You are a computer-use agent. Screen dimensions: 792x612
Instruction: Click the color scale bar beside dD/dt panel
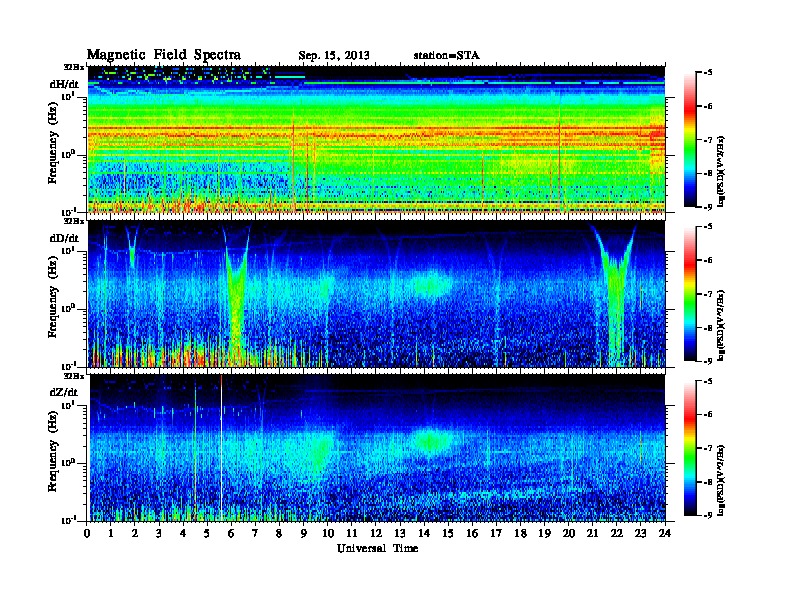(690, 294)
